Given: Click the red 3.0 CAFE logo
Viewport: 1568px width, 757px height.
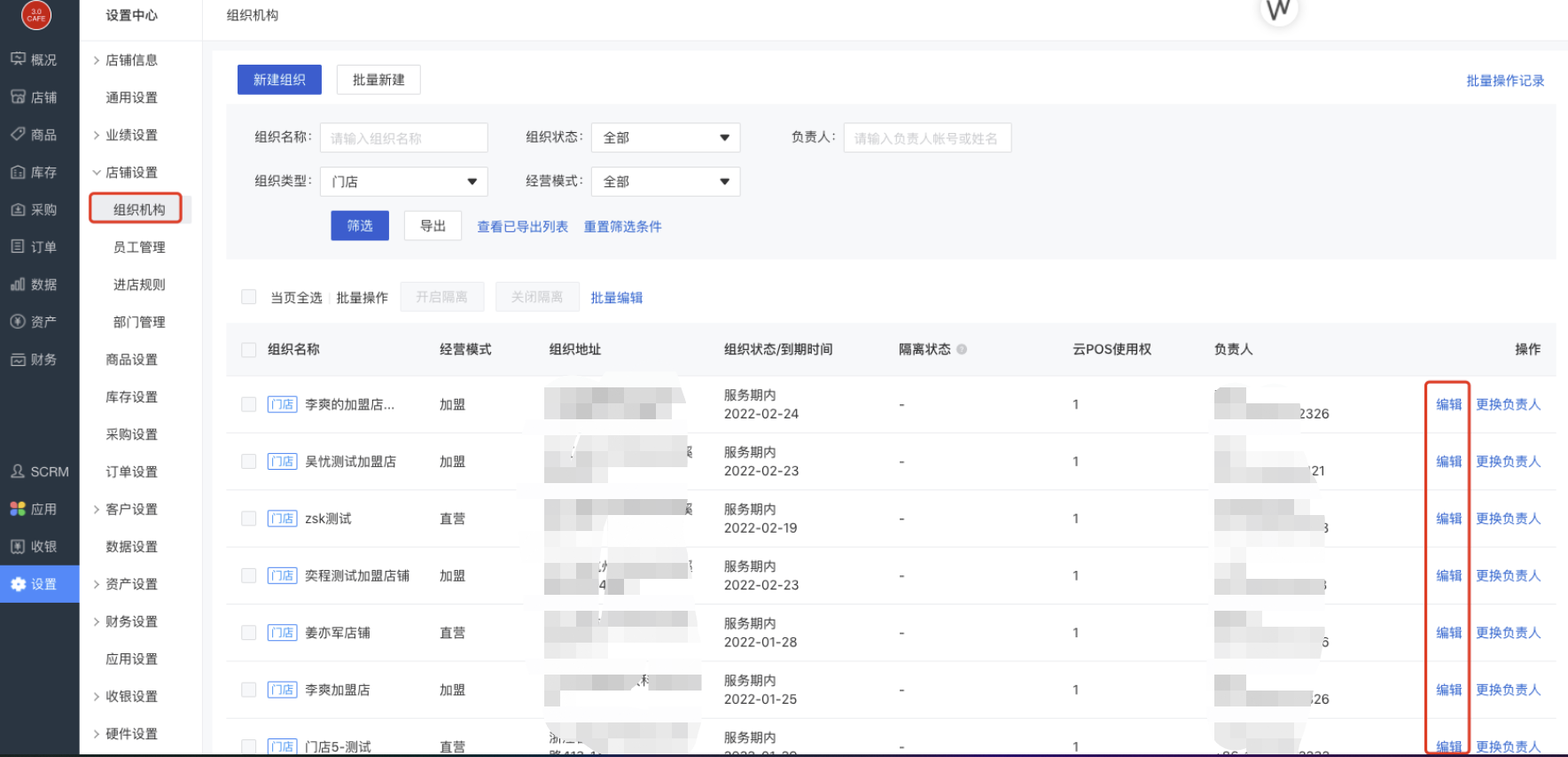Looking at the screenshot, I should pos(36,14).
